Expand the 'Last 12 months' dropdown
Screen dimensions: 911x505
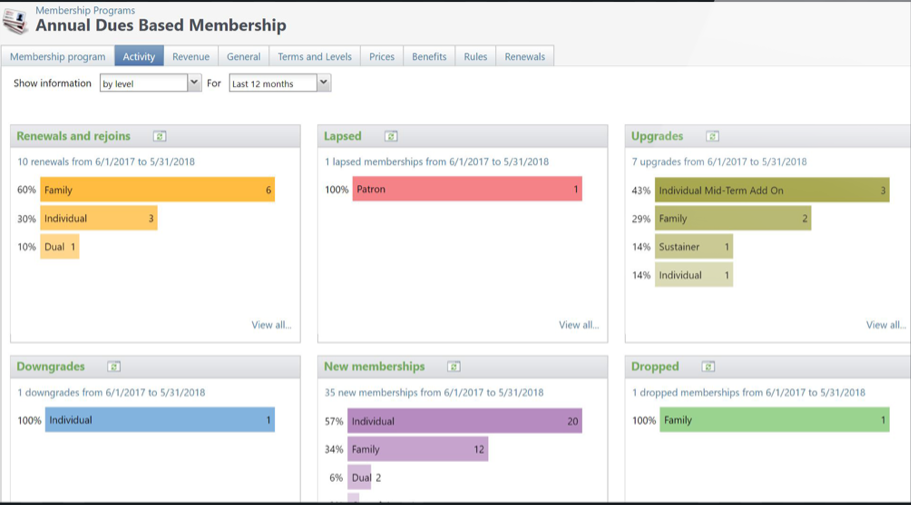pyautogui.click(x=323, y=84)
